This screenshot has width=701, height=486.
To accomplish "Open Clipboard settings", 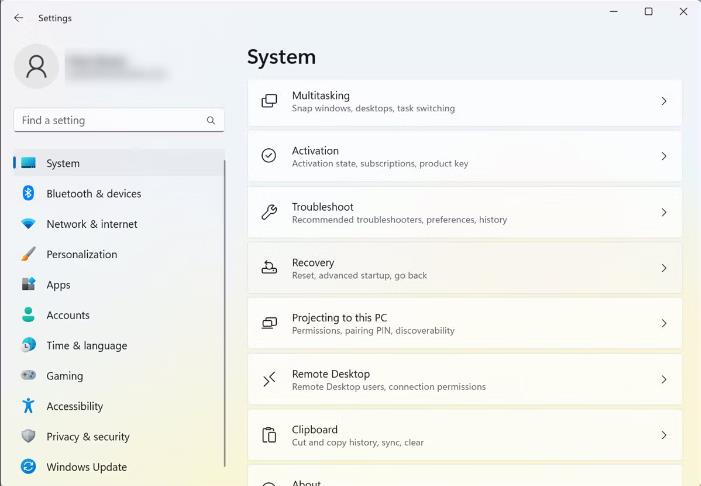I will (465, 435).
